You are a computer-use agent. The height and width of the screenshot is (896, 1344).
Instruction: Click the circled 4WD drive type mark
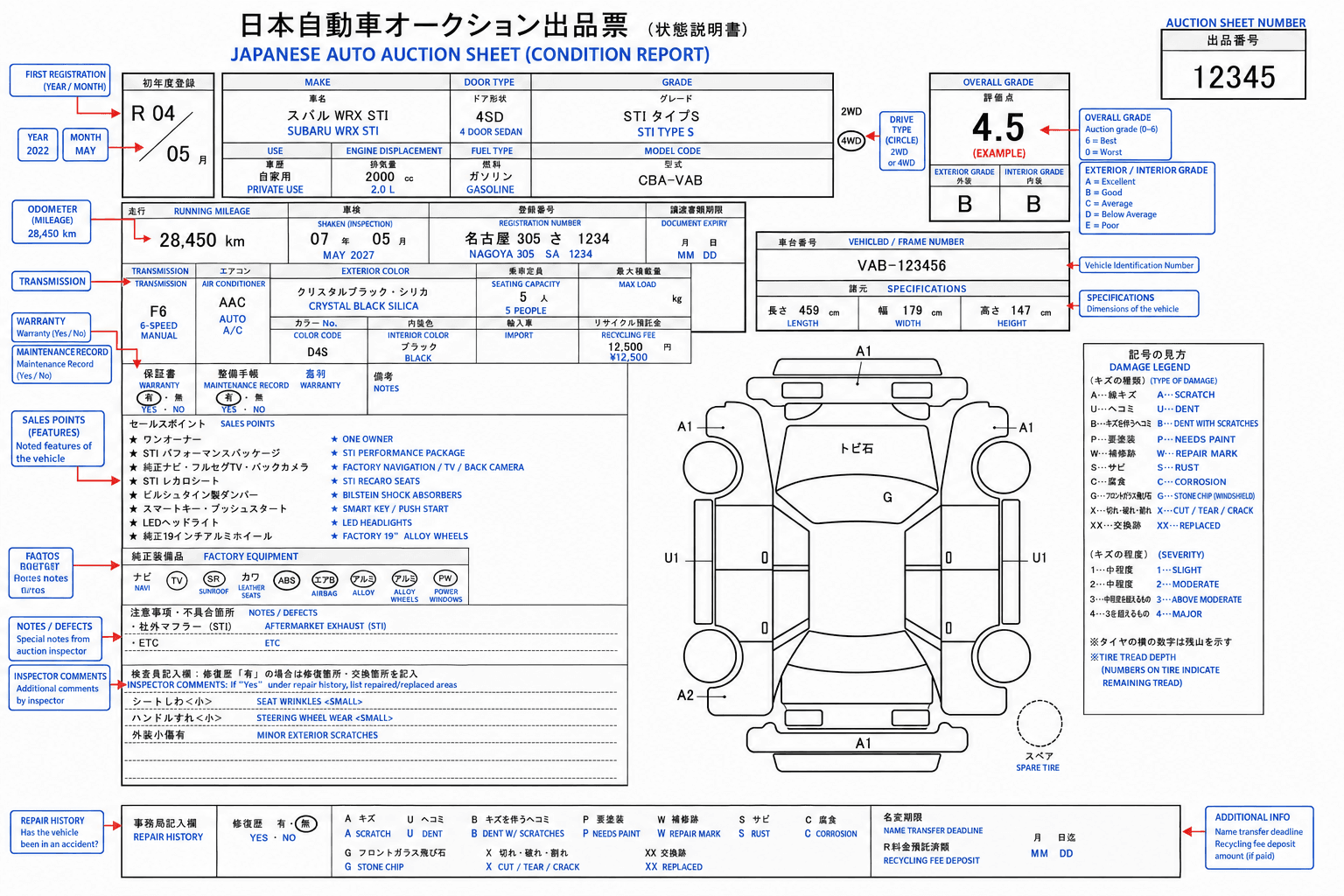pos(851,141)
